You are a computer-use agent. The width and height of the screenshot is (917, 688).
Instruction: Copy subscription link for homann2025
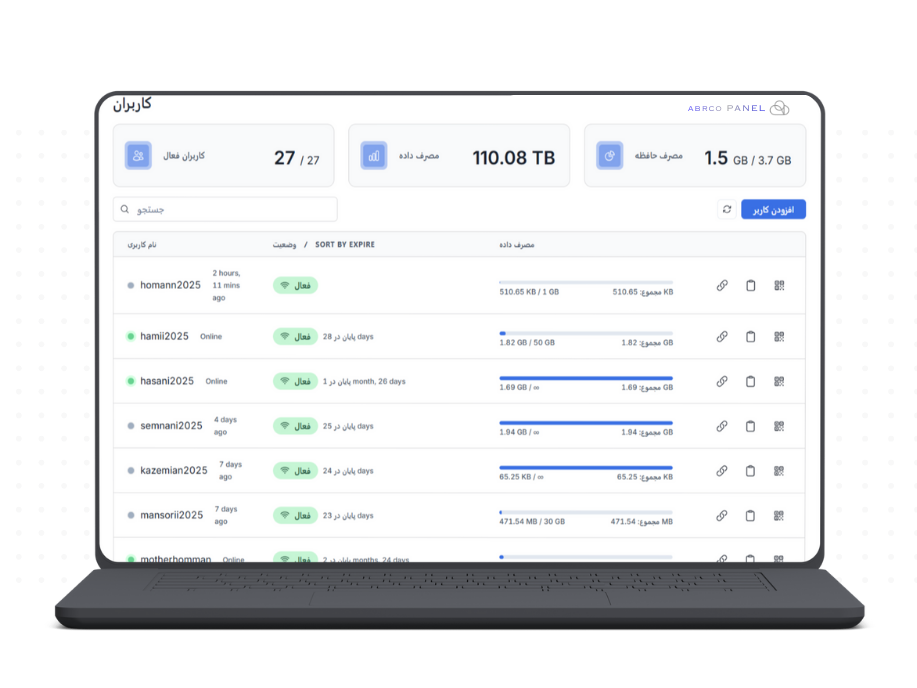pos(722,285)
